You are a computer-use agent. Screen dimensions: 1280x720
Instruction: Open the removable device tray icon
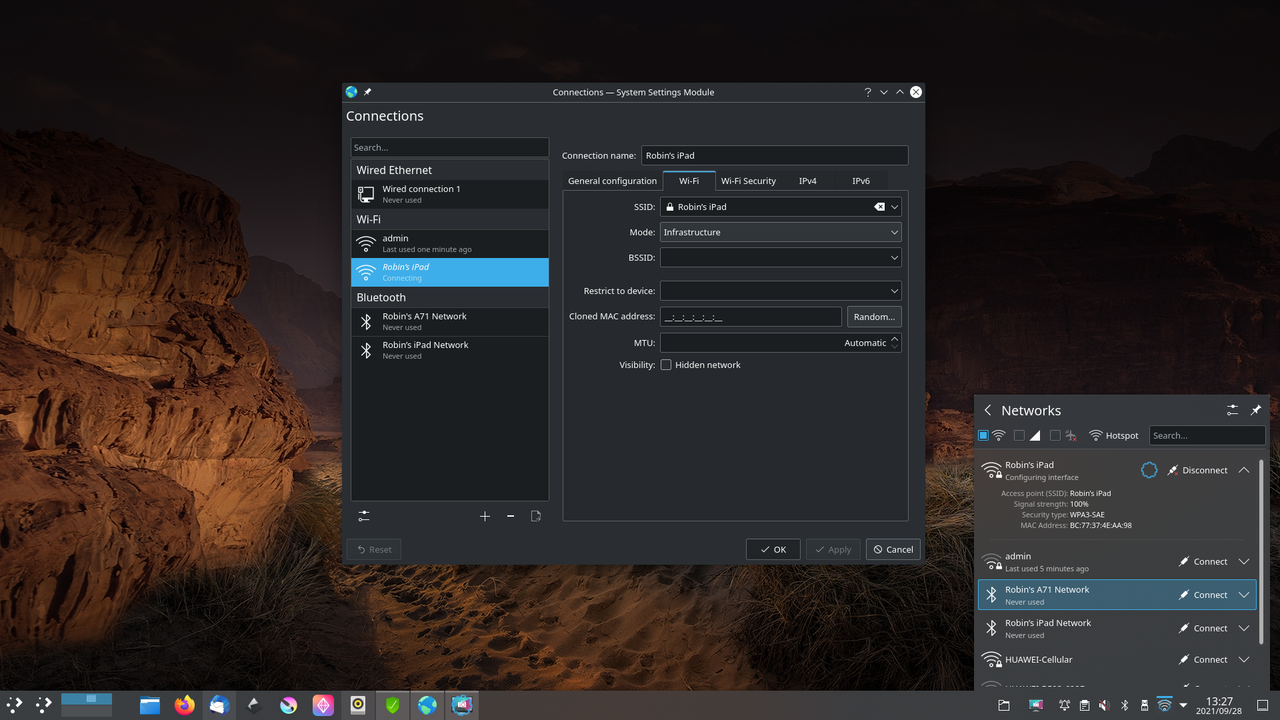(x=1144, y=705)
